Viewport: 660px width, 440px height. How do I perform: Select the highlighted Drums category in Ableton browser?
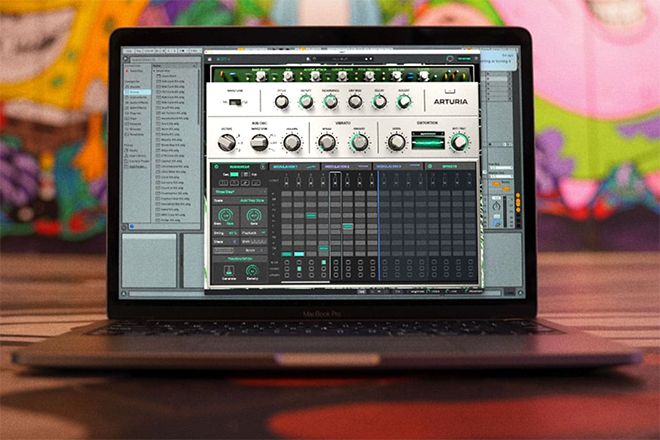pyautogui.click(x=138, y=92)
